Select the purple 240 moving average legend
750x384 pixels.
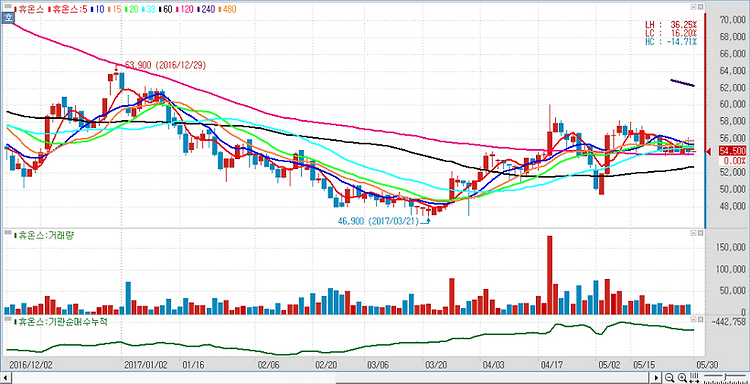(206, 9)
